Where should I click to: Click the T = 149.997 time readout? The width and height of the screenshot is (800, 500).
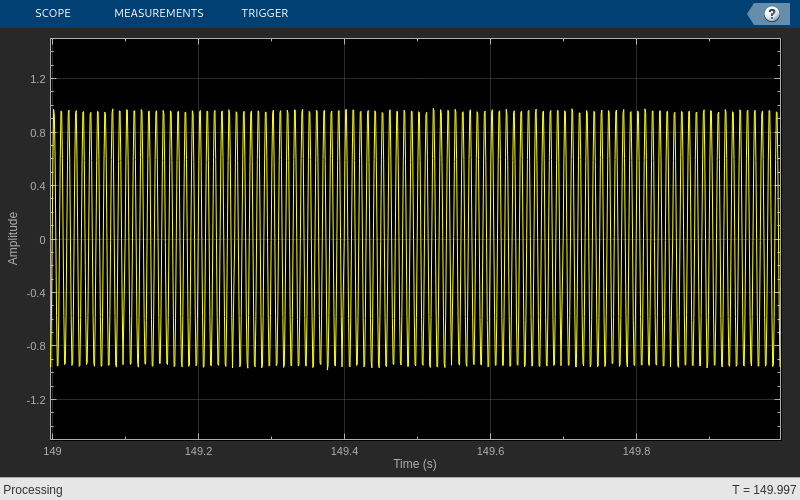pyautogui.click(x=764, y=490)
